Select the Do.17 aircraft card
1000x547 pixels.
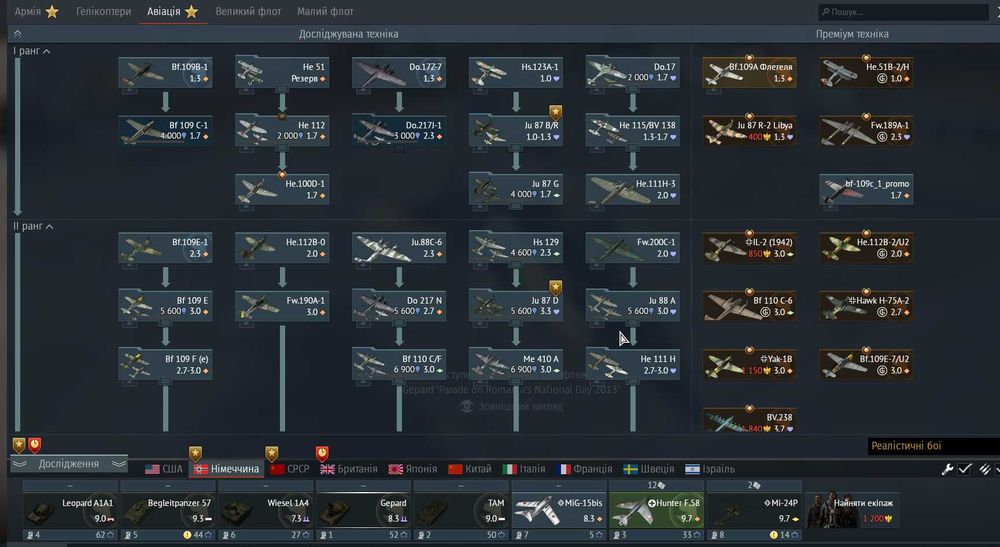pyautogui.click(x=632, y=72)
